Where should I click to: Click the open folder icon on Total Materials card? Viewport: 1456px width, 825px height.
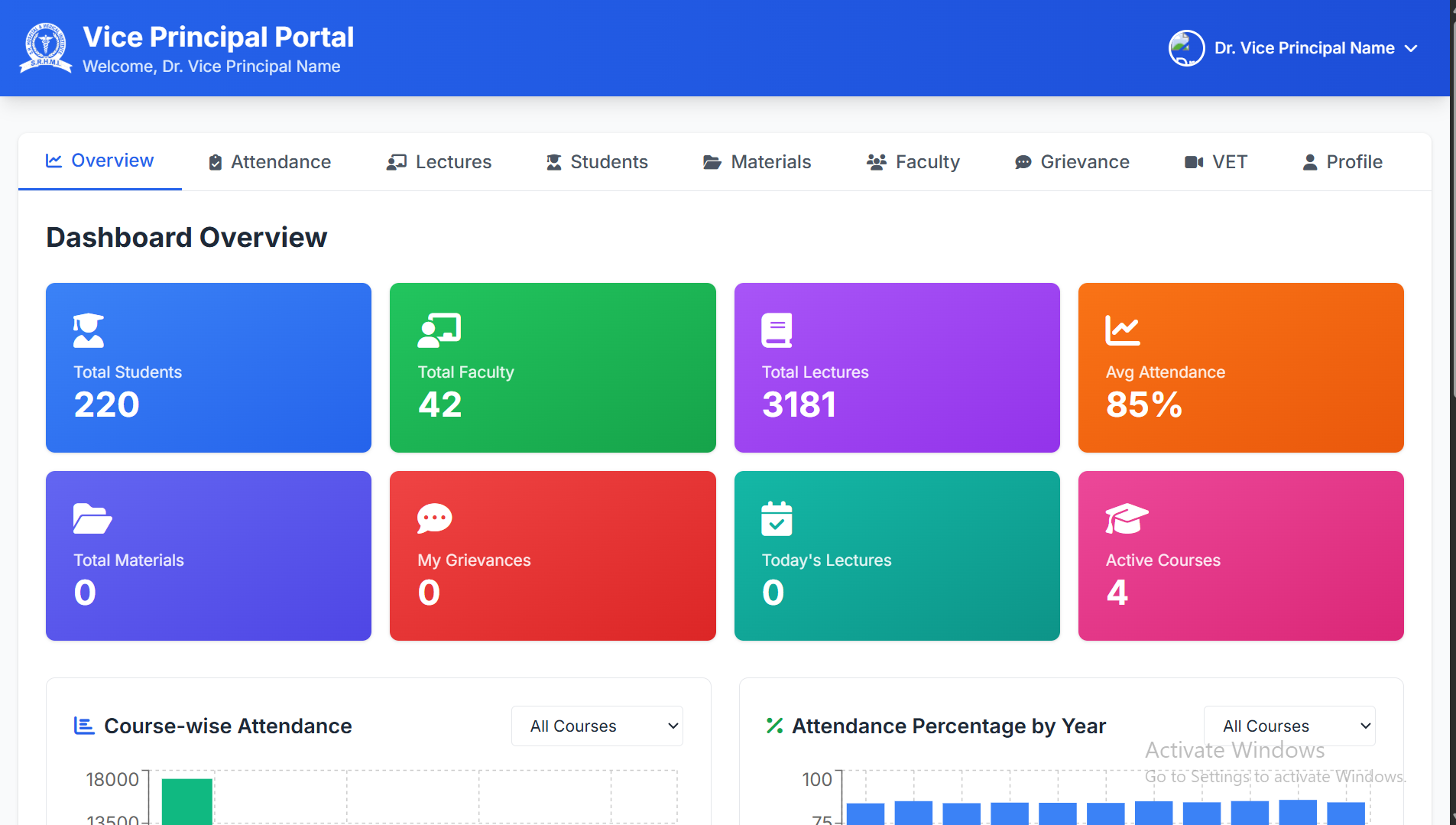(92, 518)
